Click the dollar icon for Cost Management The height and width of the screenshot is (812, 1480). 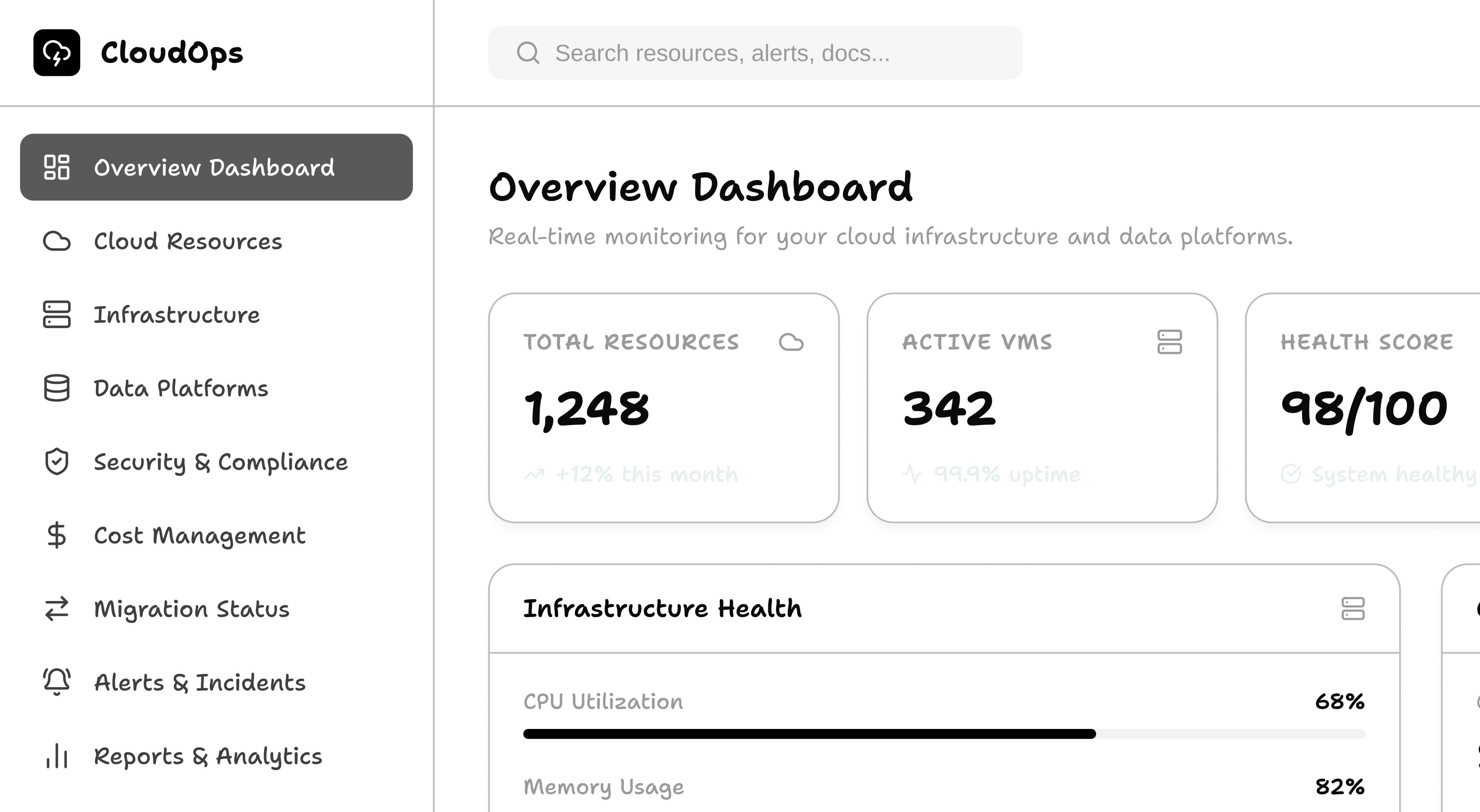click(x=56, y=535)
